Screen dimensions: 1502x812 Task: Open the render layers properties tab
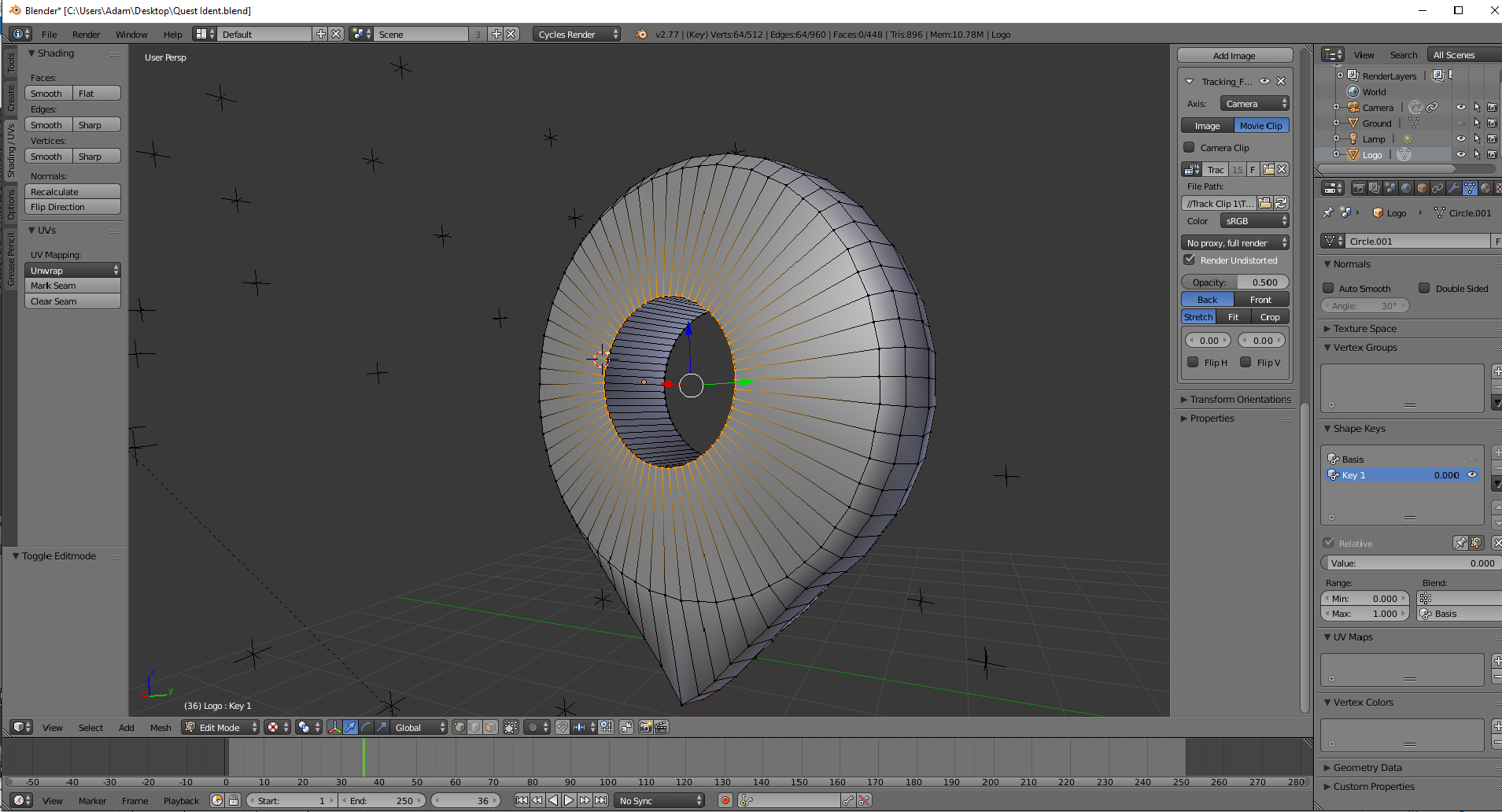point(1375,188)
